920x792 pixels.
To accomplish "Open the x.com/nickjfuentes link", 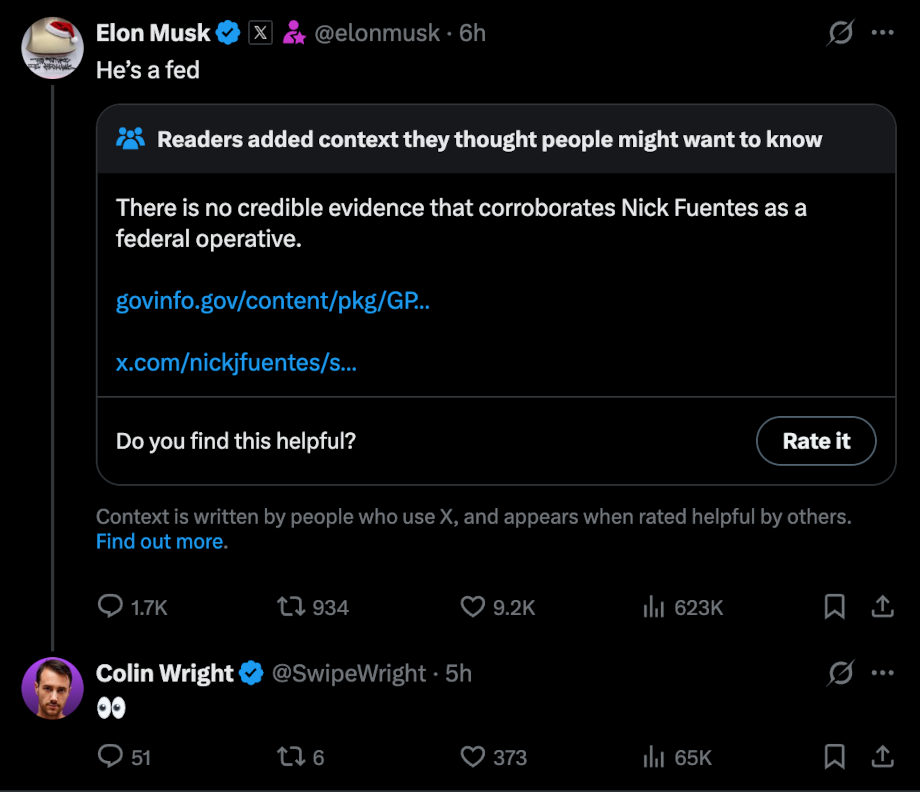I will (x=236, y=362).
